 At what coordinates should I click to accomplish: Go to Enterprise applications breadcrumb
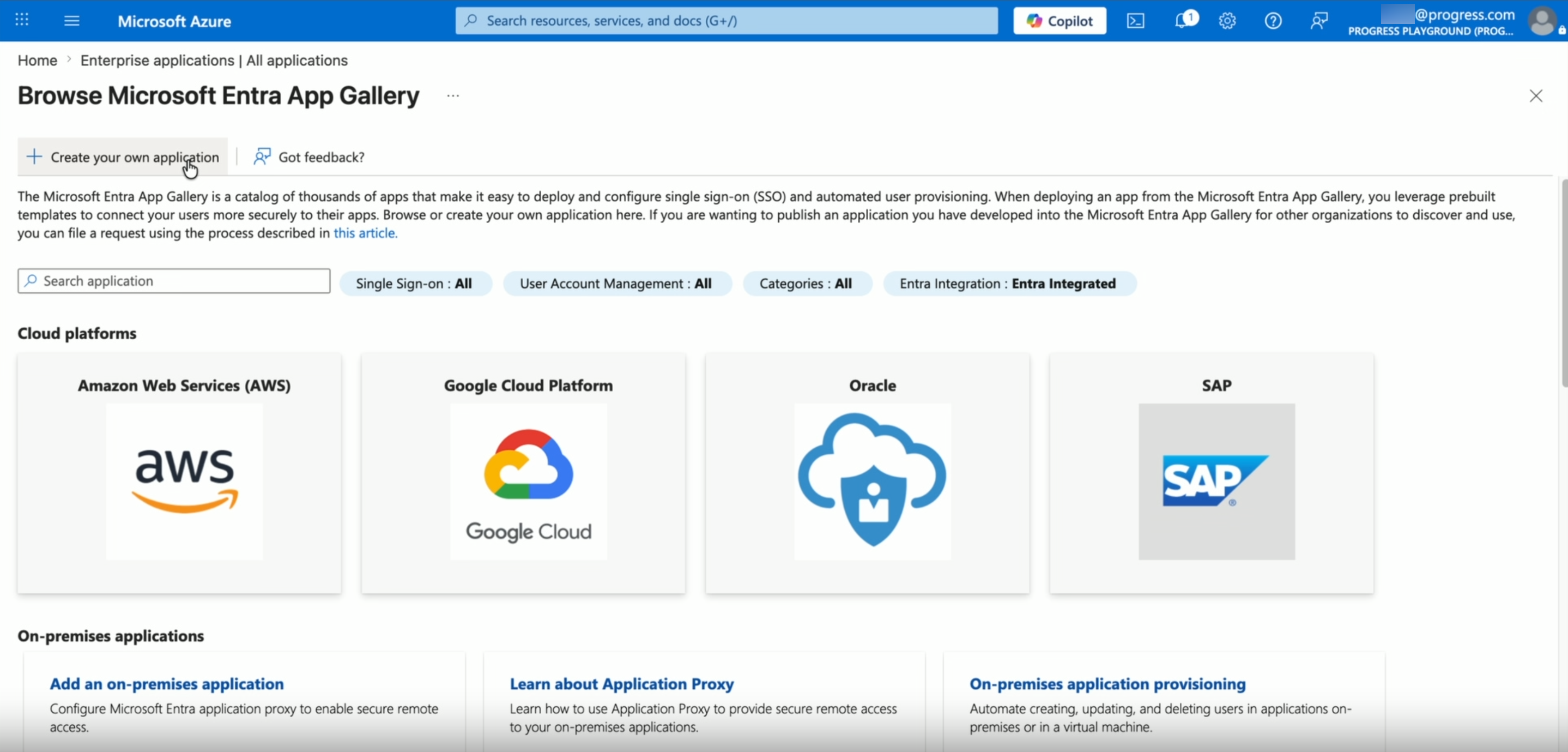[214, 61]
